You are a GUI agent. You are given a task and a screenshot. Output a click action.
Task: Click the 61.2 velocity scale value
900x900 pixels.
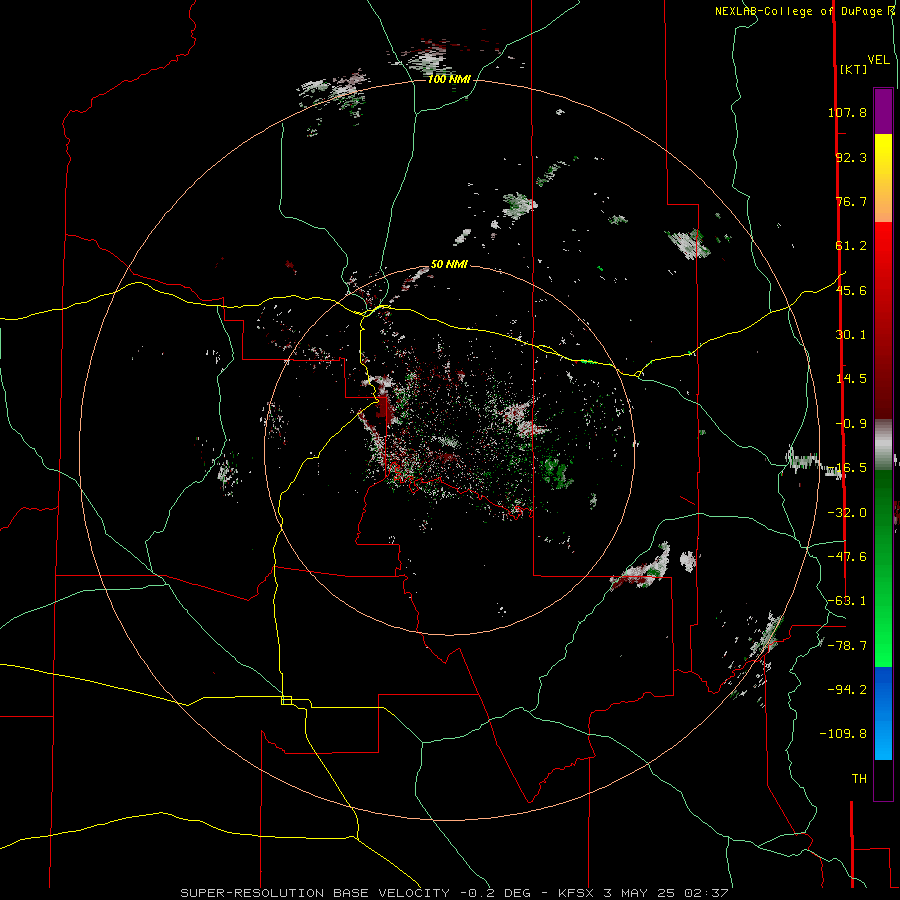pos(851,246)
